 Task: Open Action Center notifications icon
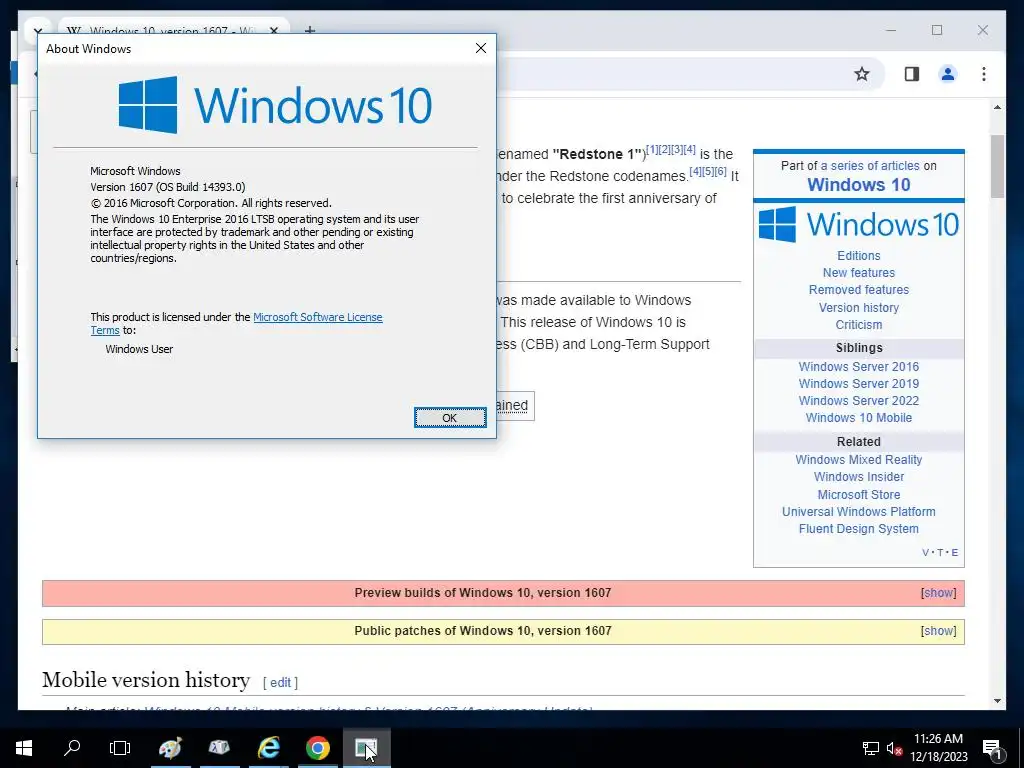click(993, 748)
